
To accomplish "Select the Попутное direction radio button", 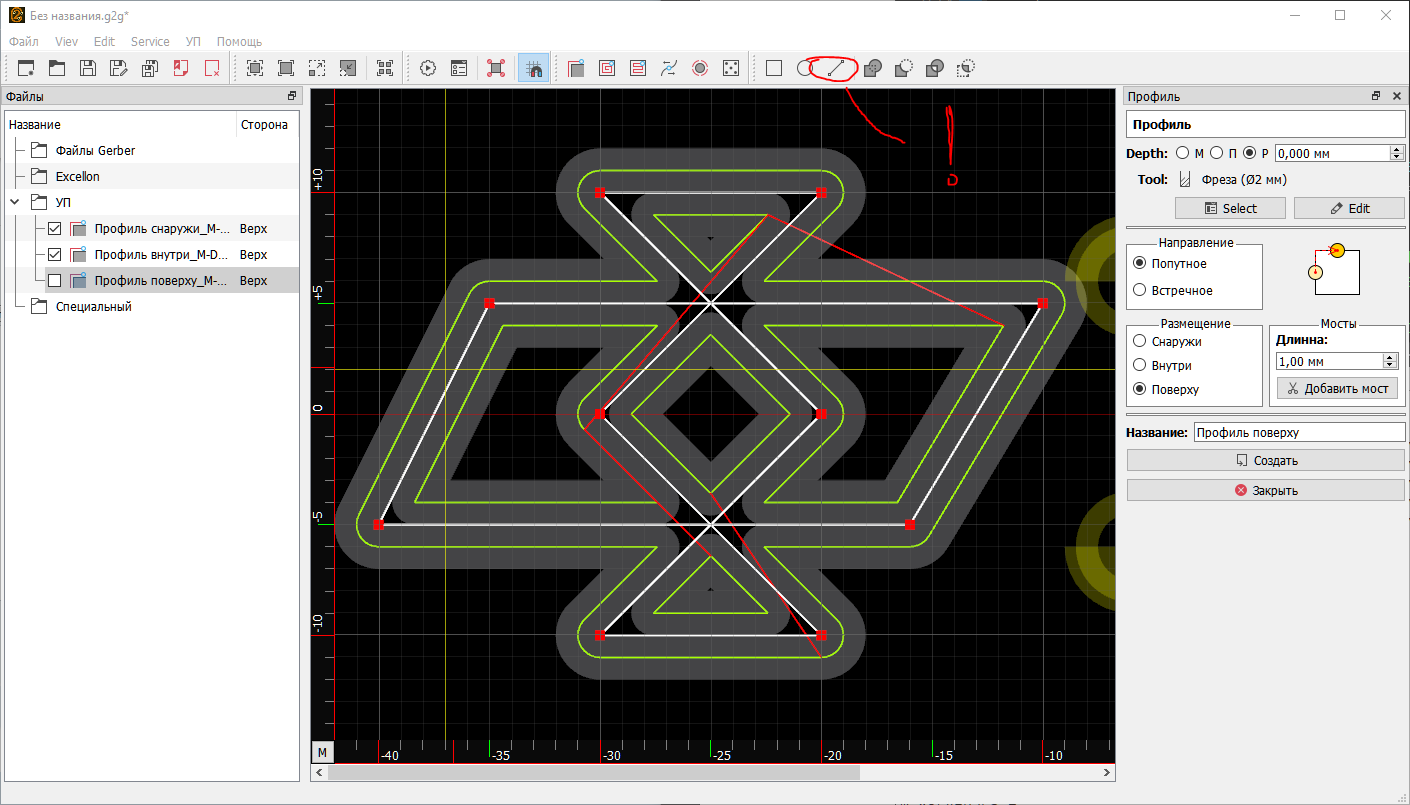I will coord(1139,264).
